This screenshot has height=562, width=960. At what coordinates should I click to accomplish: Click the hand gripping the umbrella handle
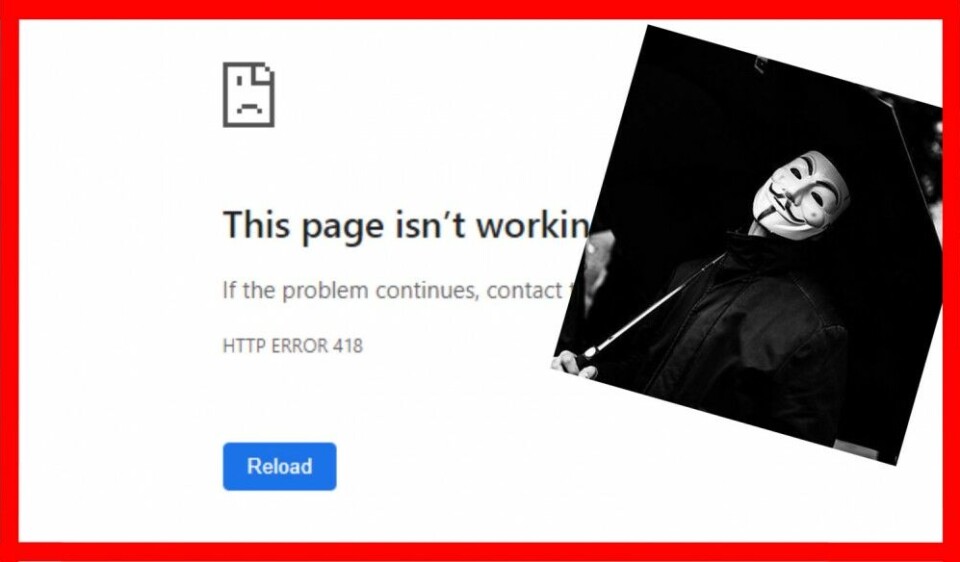pos(574,364)
